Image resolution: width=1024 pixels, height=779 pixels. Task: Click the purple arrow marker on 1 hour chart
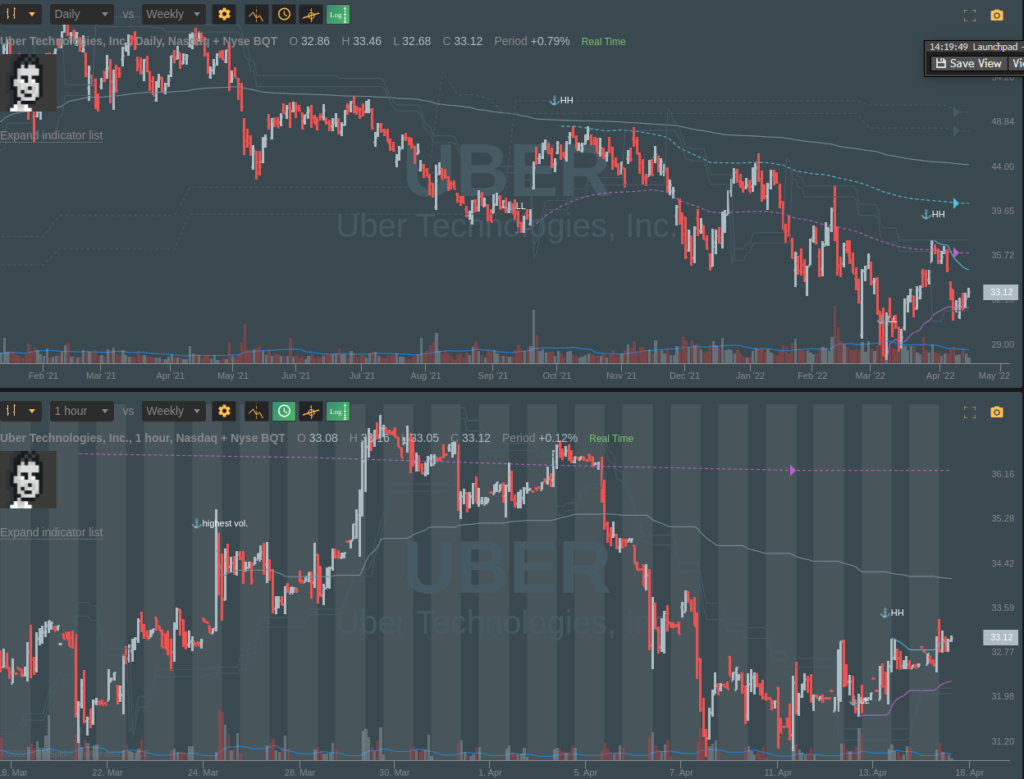[x=793, y=470]
